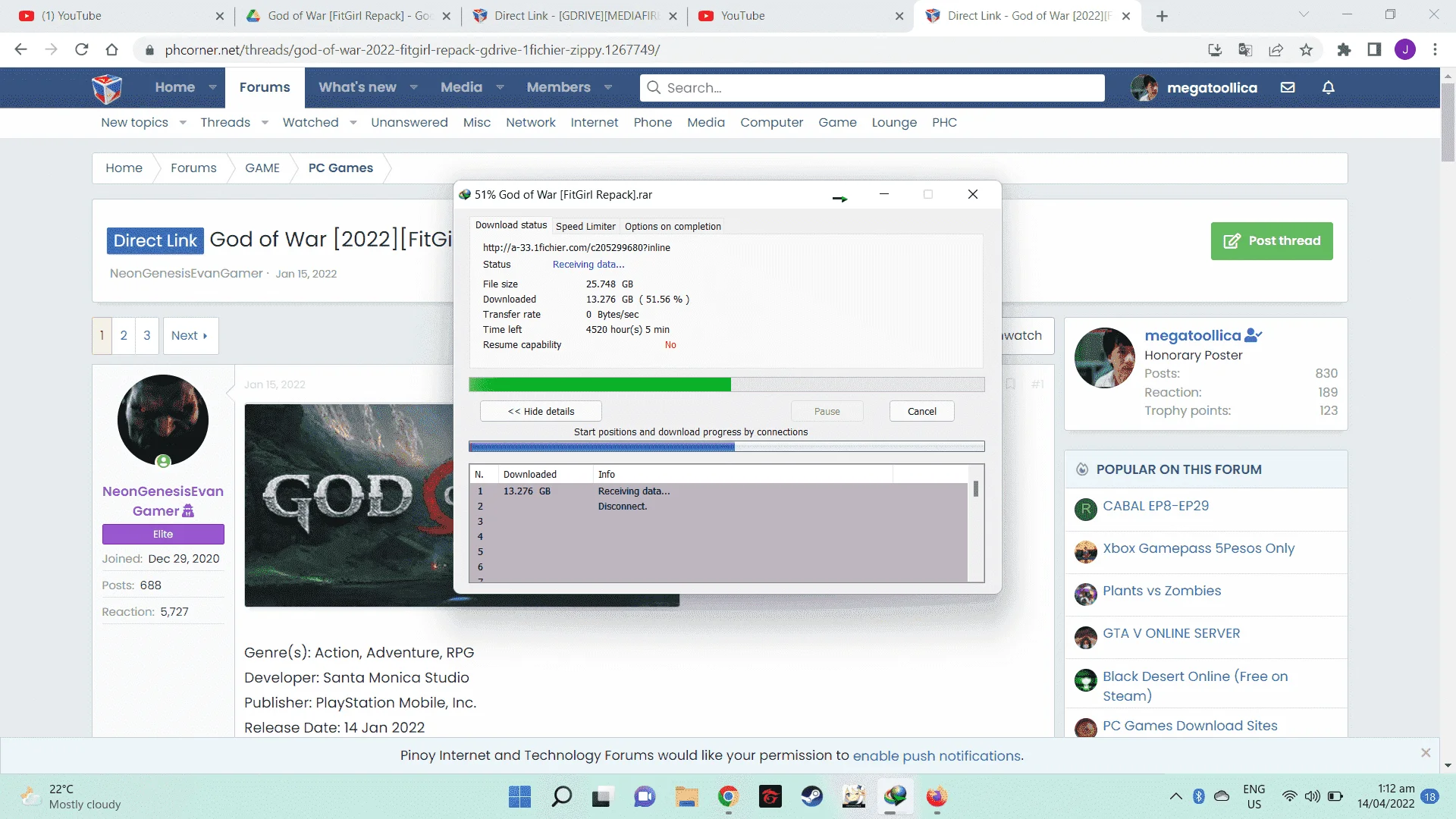Image resolution: width=1456 pixels, height=819 pixels.
Task: Expand the New topics dropdown arrow
Action: (183, 123)
